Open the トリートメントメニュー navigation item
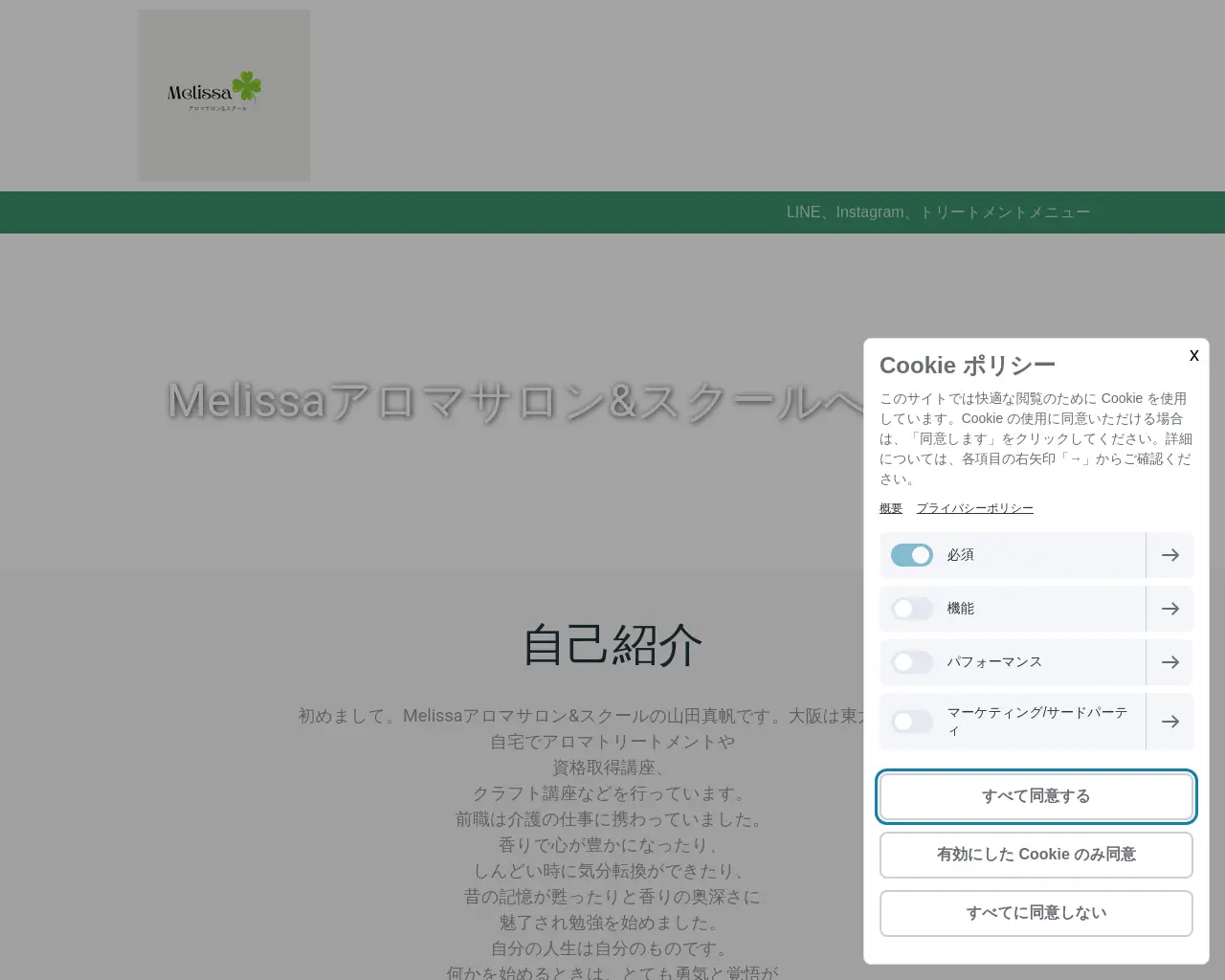1225x980 pixels. coord(1005,212)
